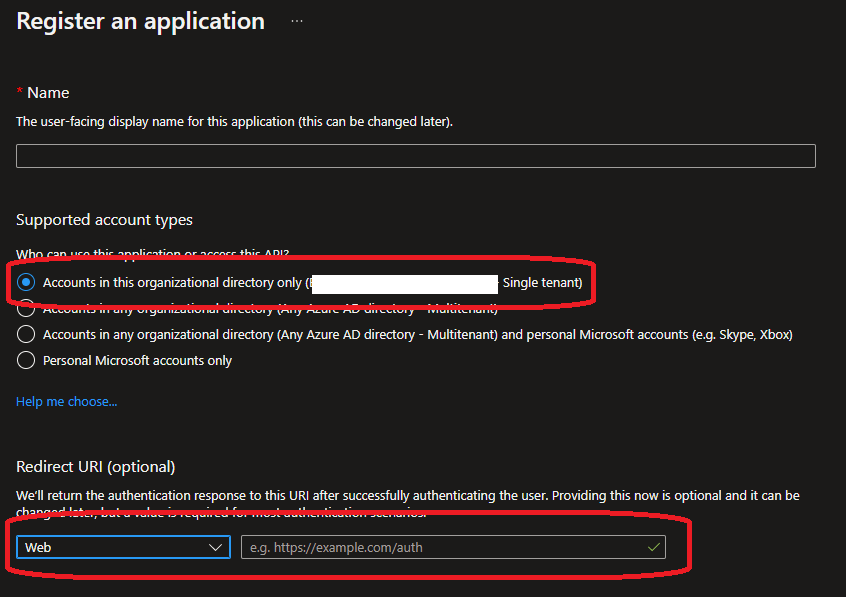Click the Supported account types heading

coord(104,219)
